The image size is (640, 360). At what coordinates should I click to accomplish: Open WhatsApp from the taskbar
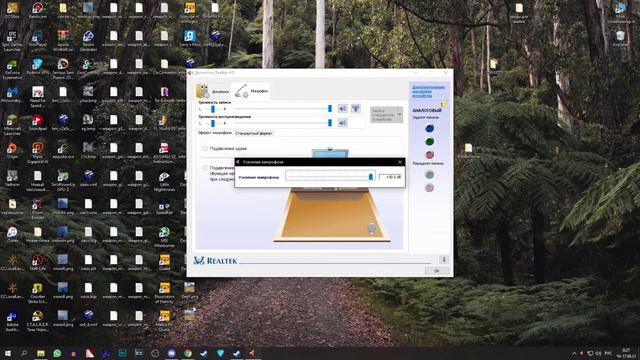[57, 353]
